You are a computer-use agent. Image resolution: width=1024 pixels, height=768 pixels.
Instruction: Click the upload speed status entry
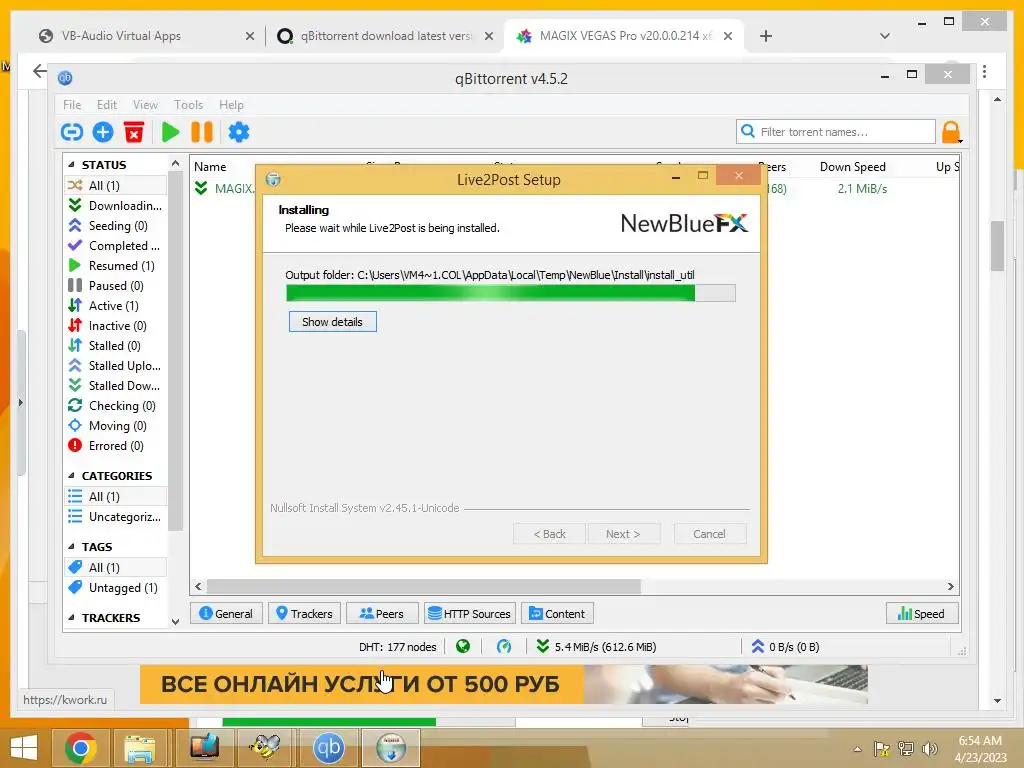click(784, 647)
